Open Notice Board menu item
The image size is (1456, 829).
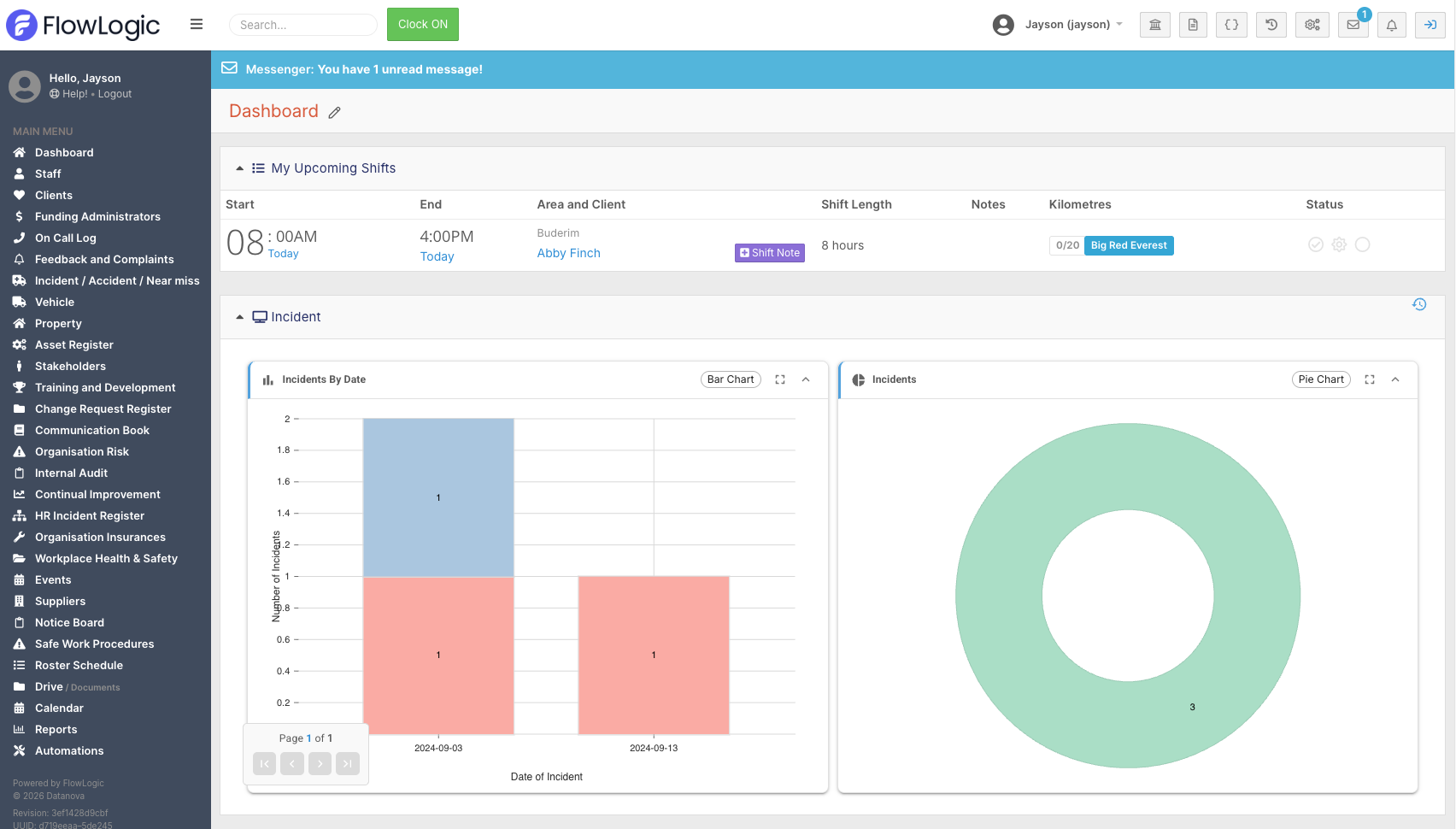[x=69, y=622]
